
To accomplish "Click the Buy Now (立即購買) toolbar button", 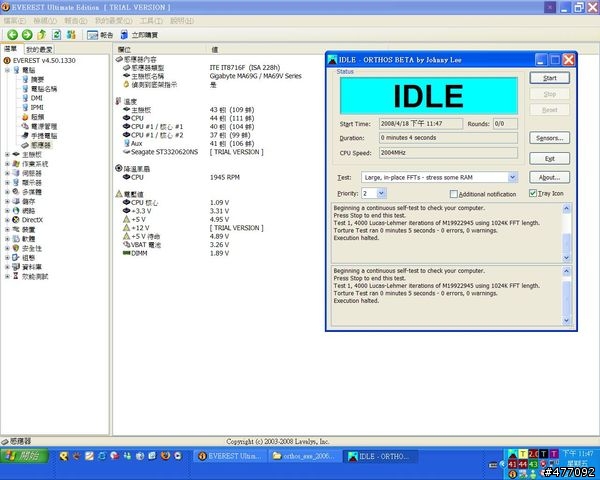I will pos(139,35).
